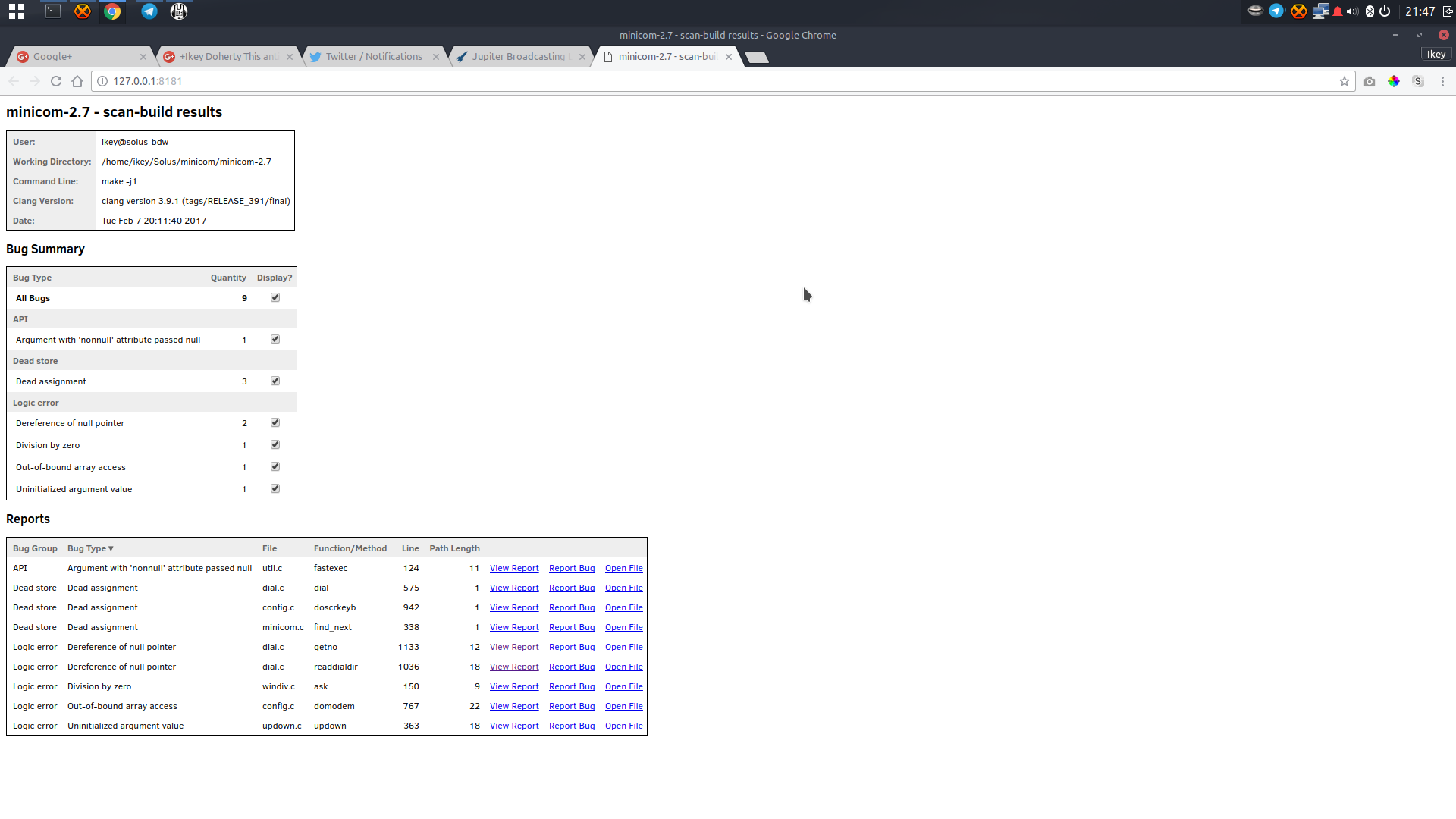Report Bug for dial.c readdialdir
The height and width of the screenshot is (819, 1456).
(x=572, y=667)
